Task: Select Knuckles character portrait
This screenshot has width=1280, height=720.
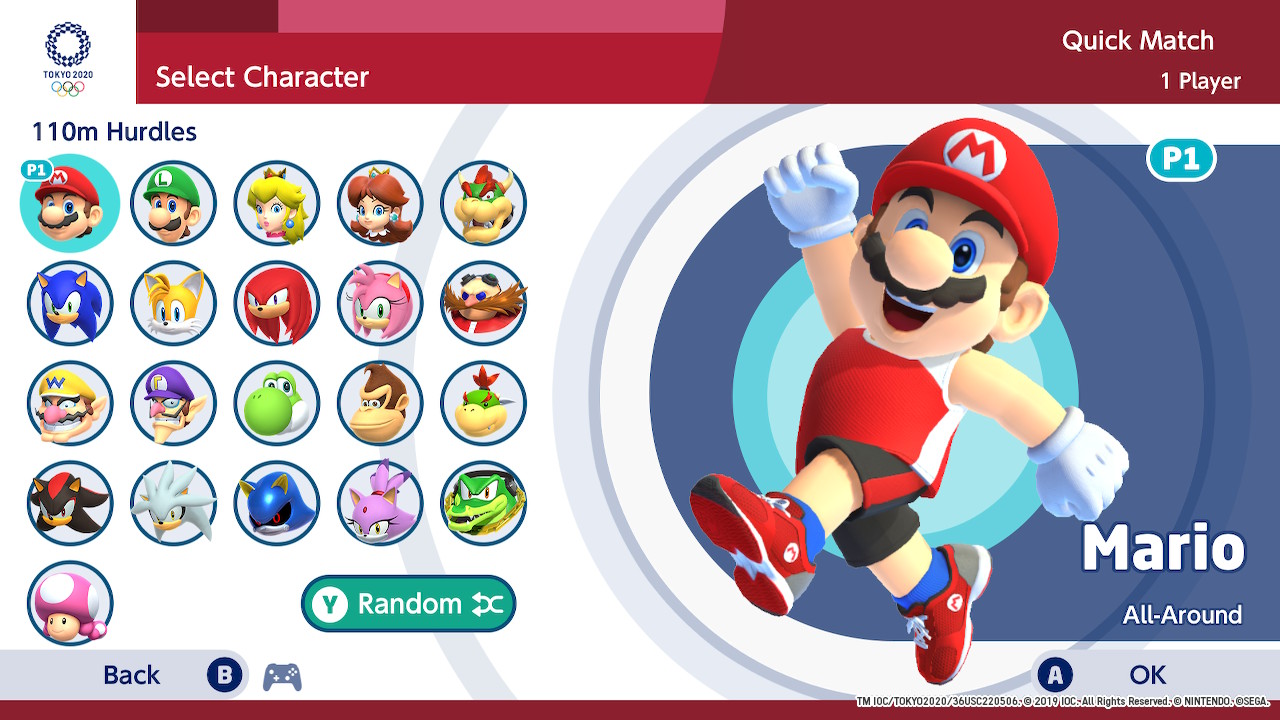Action: coord(277,303)
